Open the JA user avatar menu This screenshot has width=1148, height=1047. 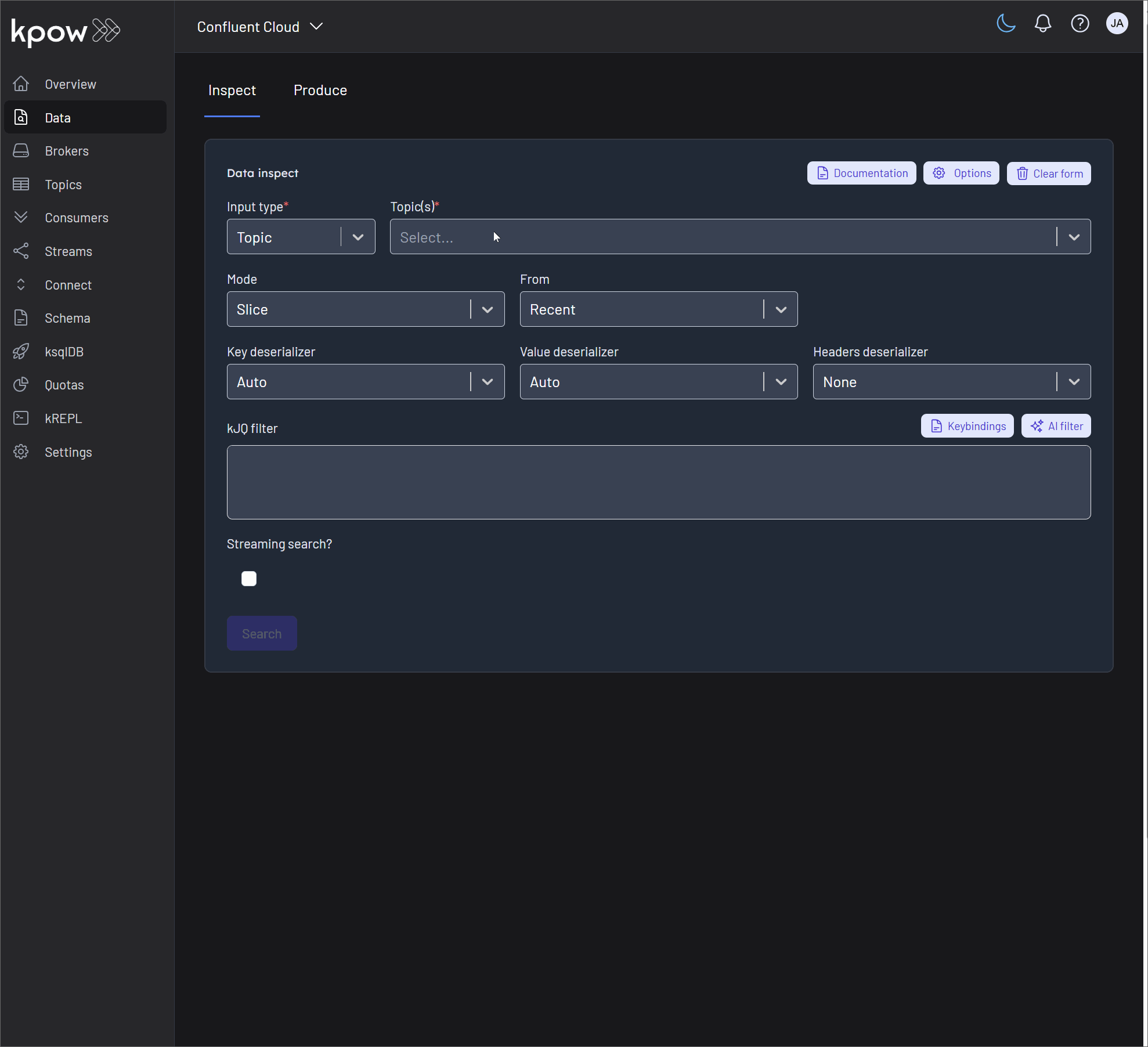[x=1117, y=23]
